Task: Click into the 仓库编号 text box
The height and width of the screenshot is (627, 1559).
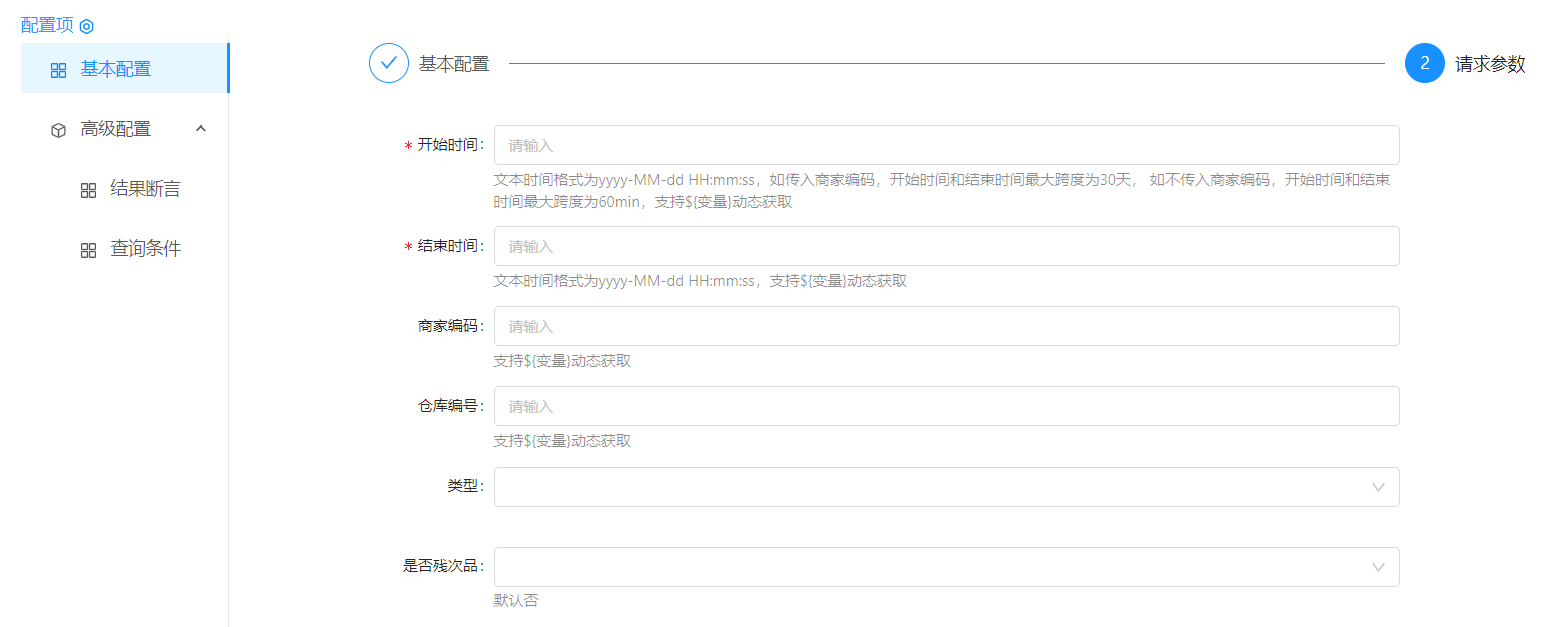Action: 946,406
